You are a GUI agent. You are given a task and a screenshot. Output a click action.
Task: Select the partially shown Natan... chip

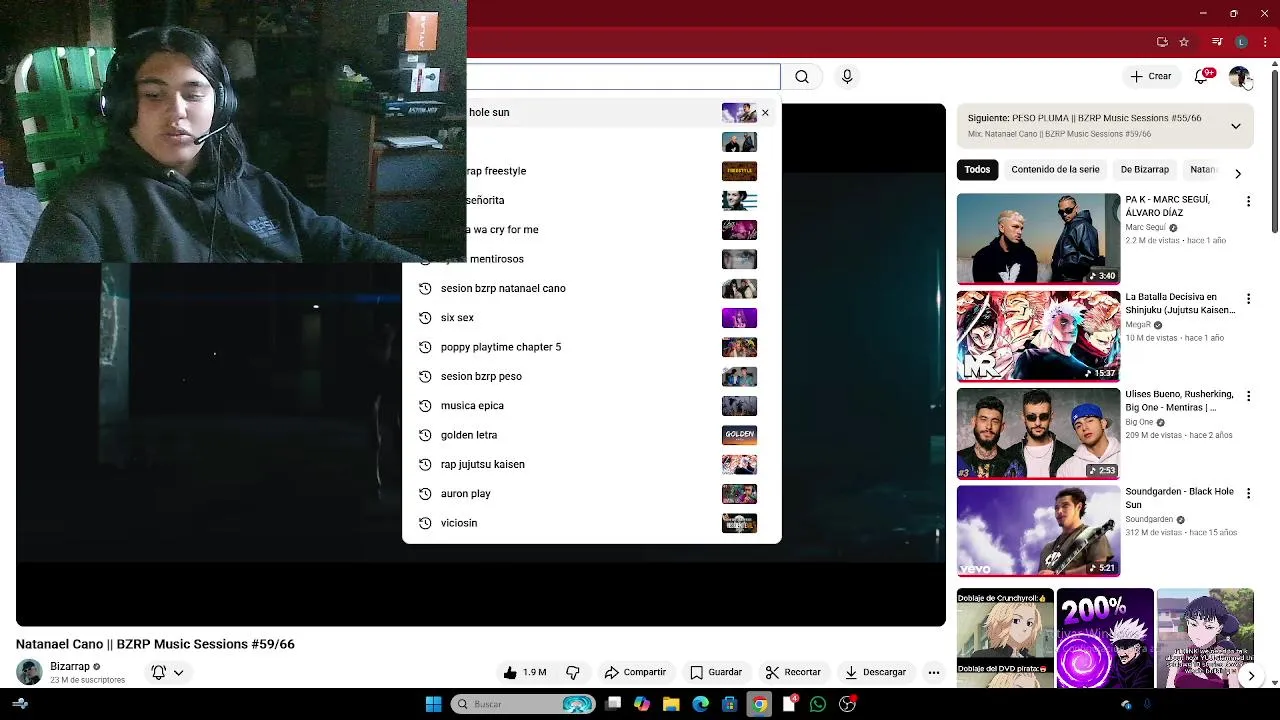pos(1203,170)
